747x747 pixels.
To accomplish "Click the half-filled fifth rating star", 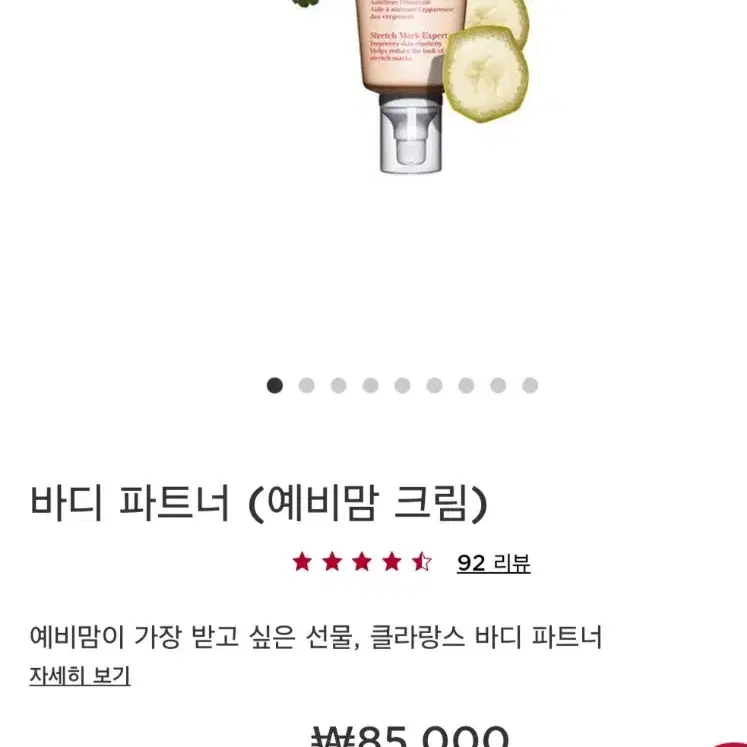I will pos(422,562).
